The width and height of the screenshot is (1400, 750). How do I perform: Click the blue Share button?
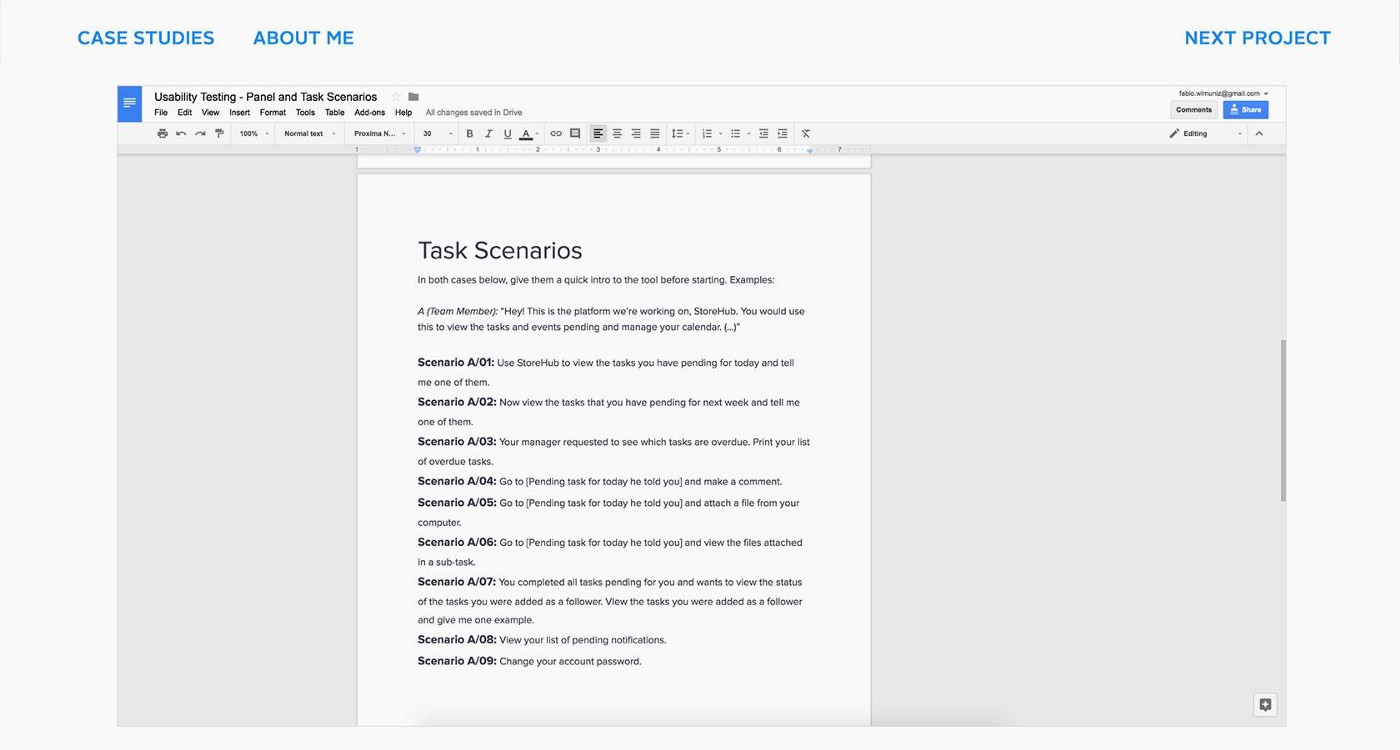coord(1246,110)
